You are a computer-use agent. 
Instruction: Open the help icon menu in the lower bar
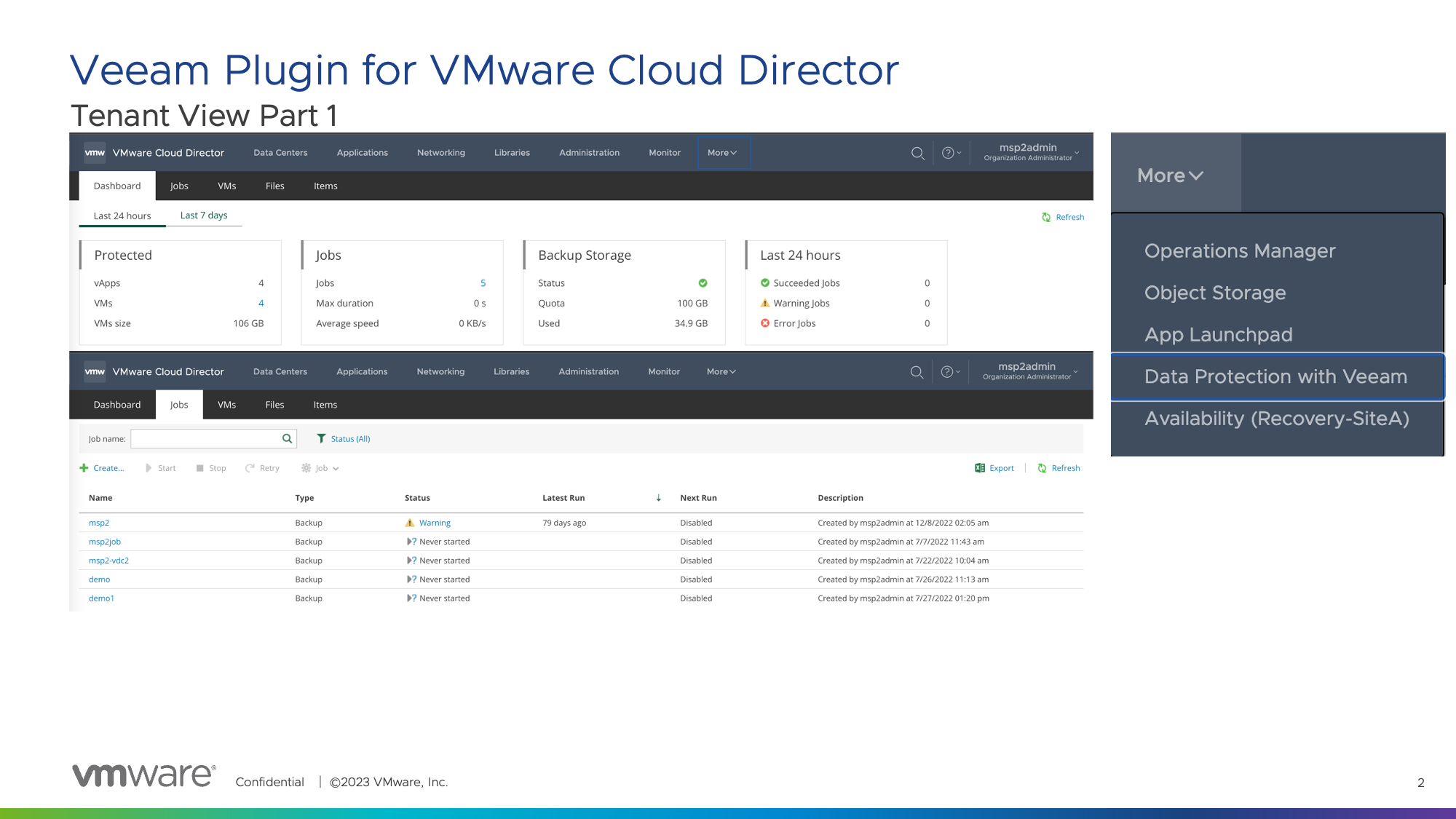pos(950,372)
